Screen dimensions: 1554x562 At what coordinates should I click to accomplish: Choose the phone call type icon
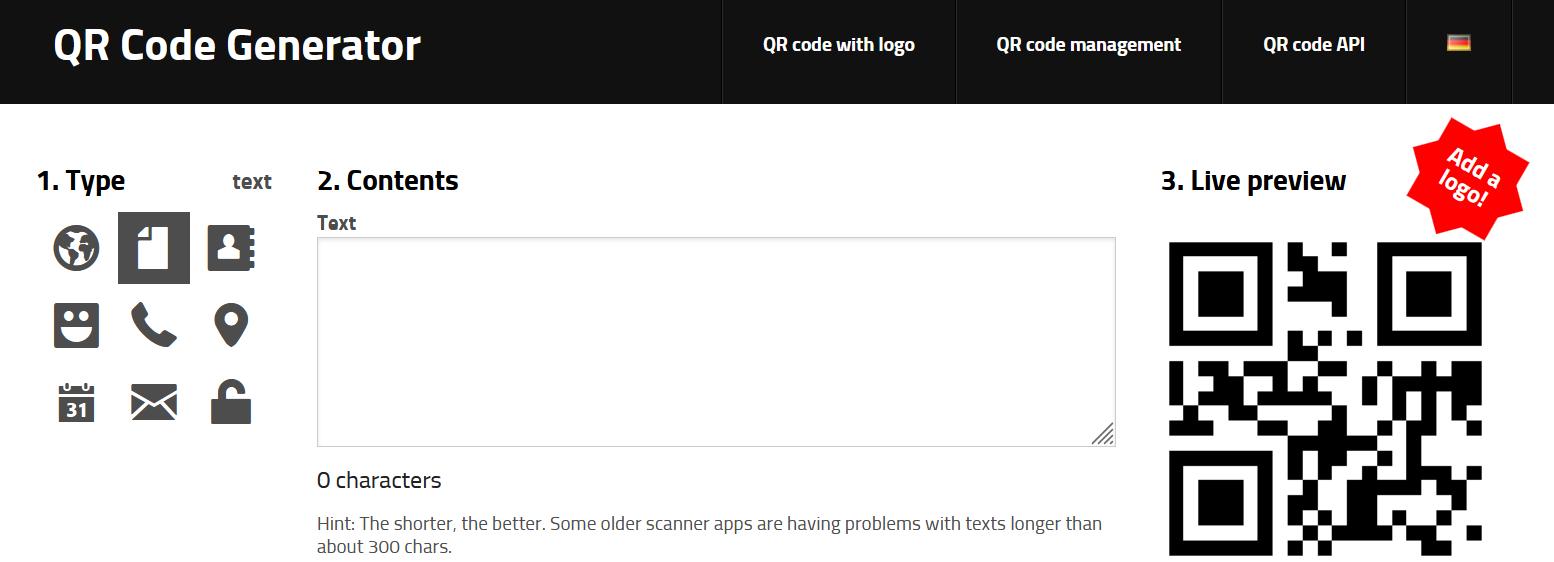tap(154, 326)
